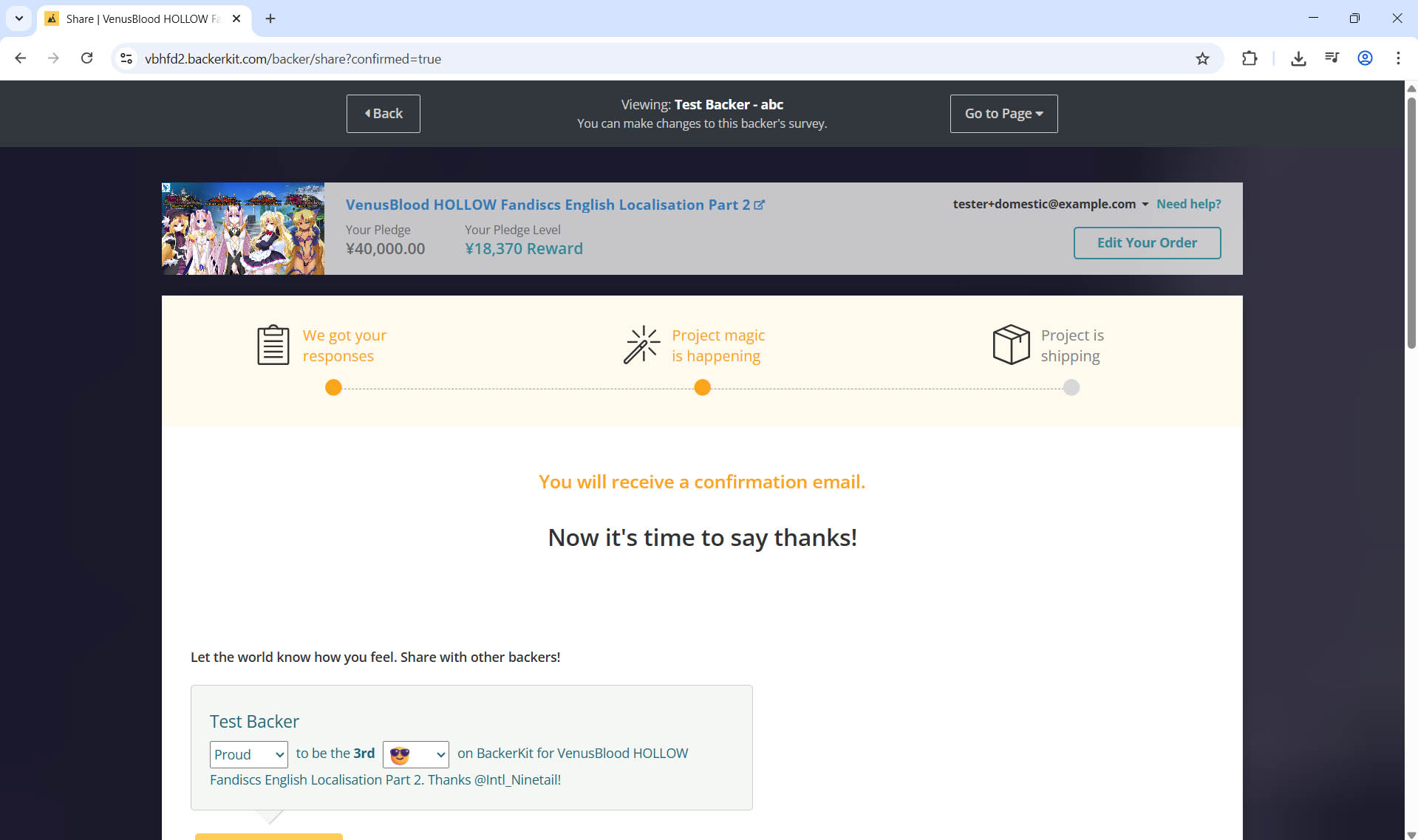Open the media controls icon in toolbar
Image resolution: width=1418 pixels, height=840 pixels.
click(x=1332, y=58)
